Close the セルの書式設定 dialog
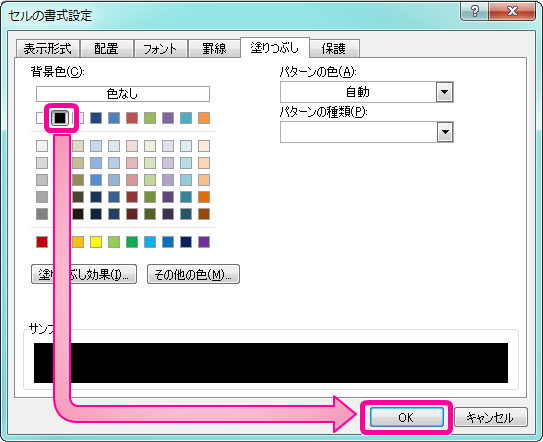Image resolution: width=543 pixels, height=442 pixels. (513, 12)
